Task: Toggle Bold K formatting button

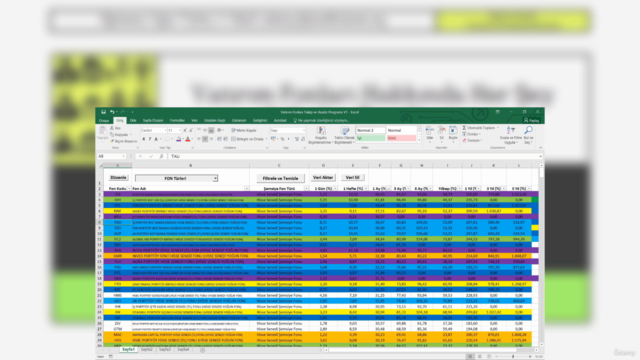Action: click(144, 139)
